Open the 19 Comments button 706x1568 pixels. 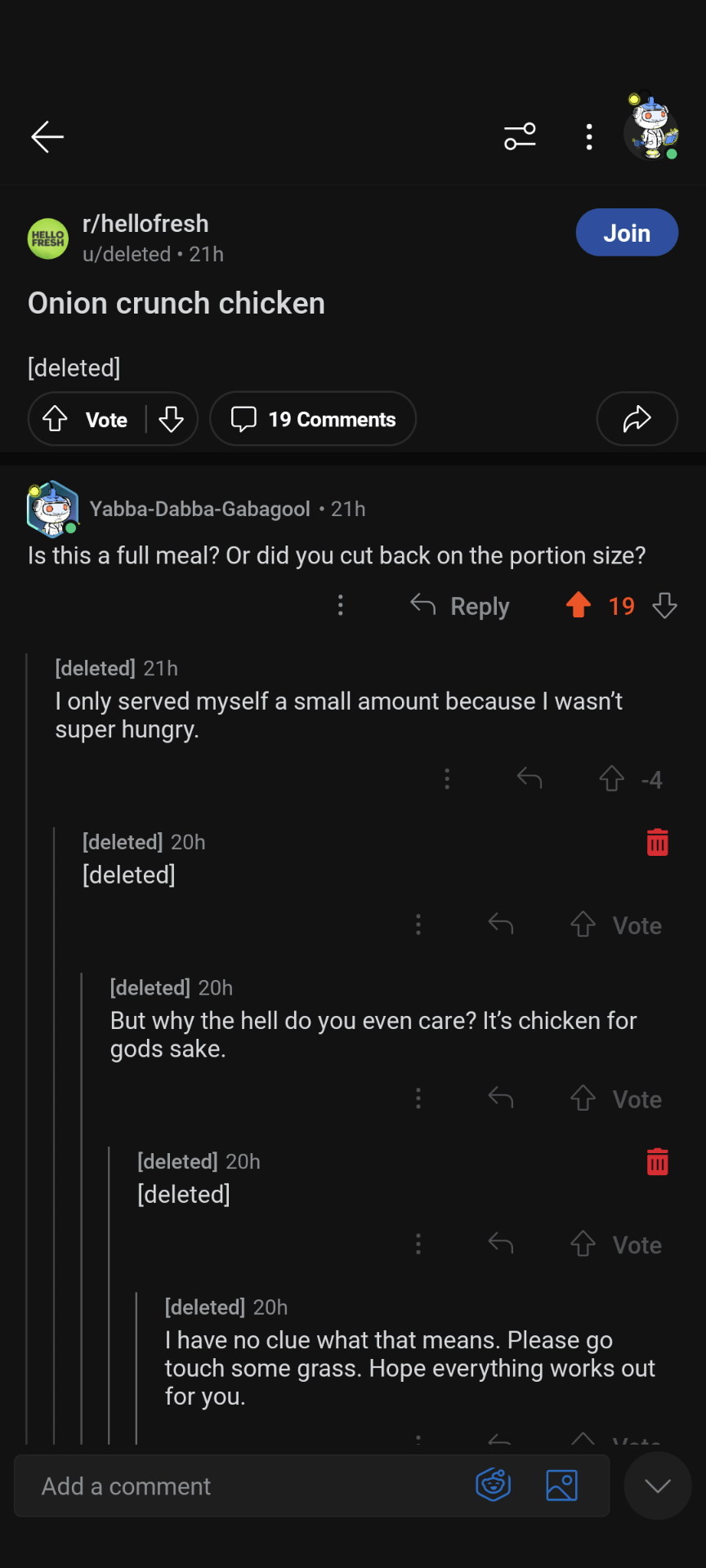[313, 419]
